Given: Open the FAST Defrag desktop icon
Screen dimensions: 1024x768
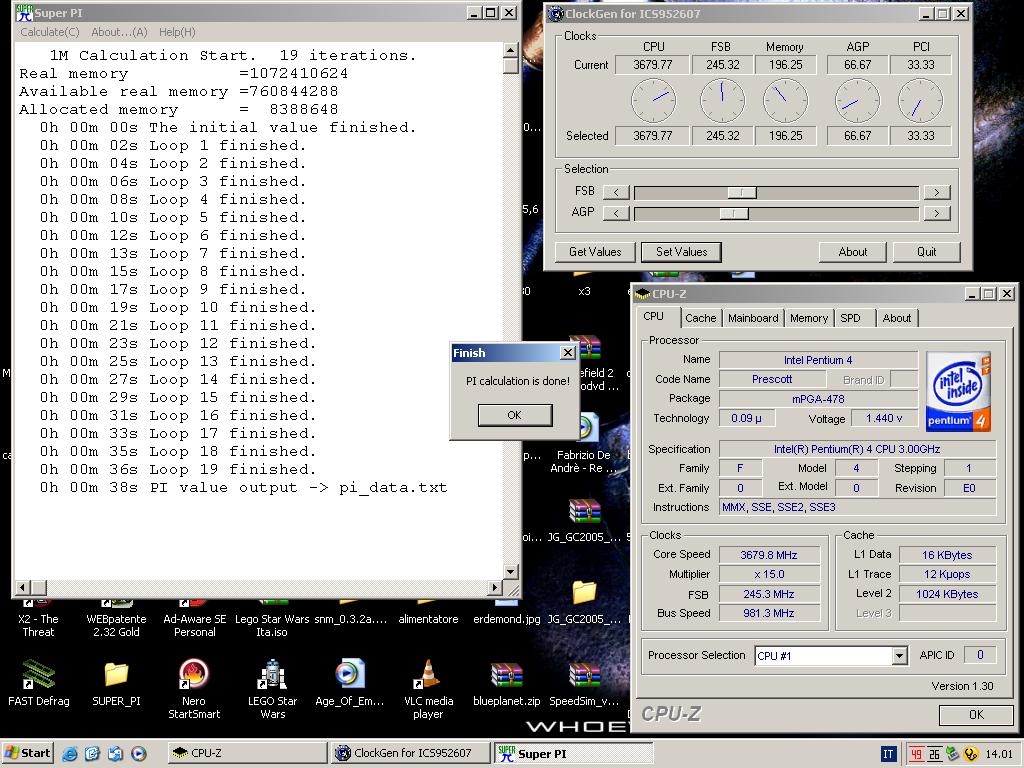Looking at the screenshot, I should pos(38,675).
